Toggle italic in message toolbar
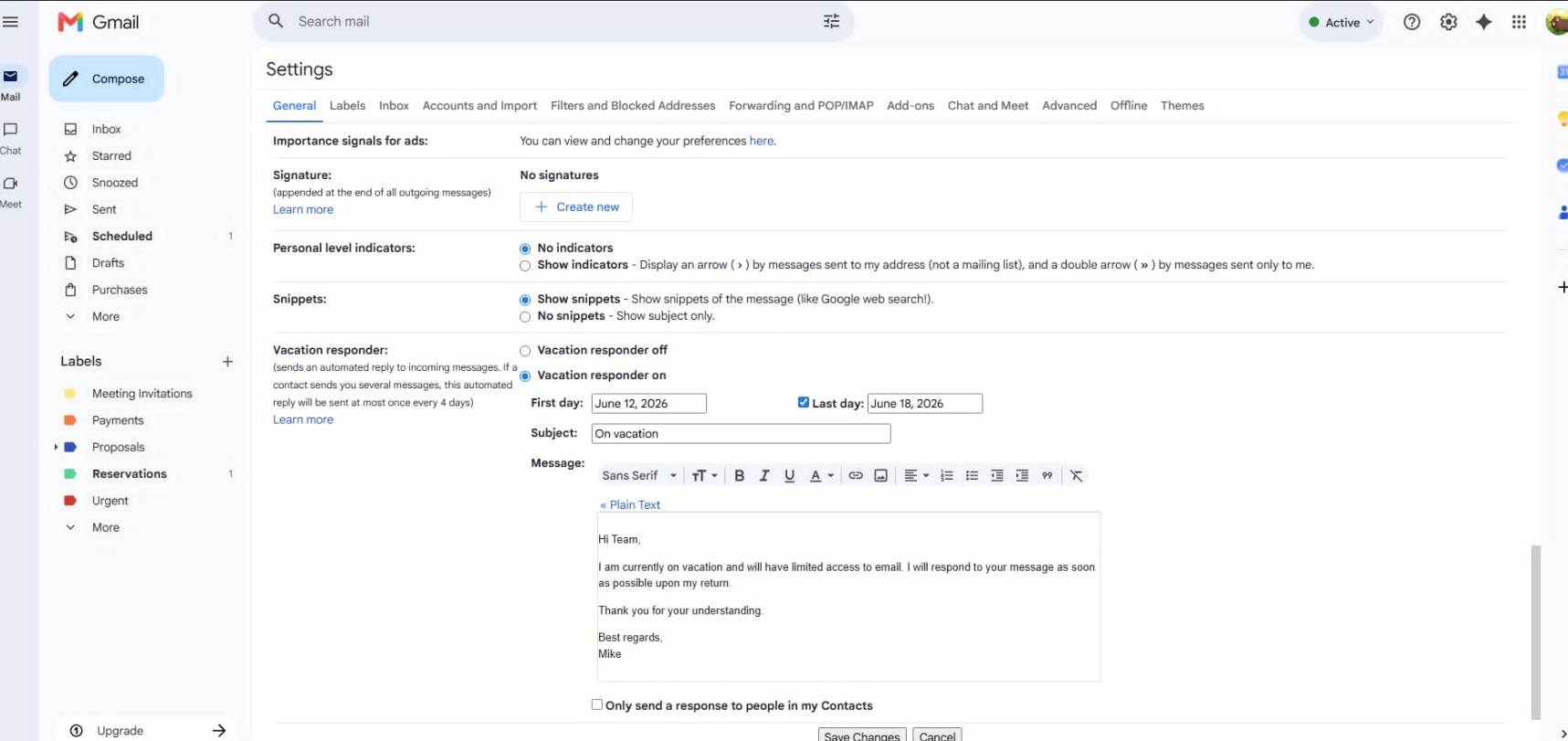 point(764,475)
